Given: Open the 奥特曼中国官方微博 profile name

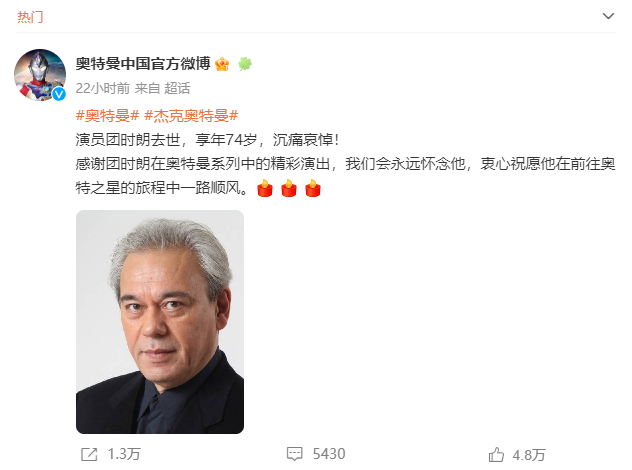Looking at the screenshot, I should point(143,63).
